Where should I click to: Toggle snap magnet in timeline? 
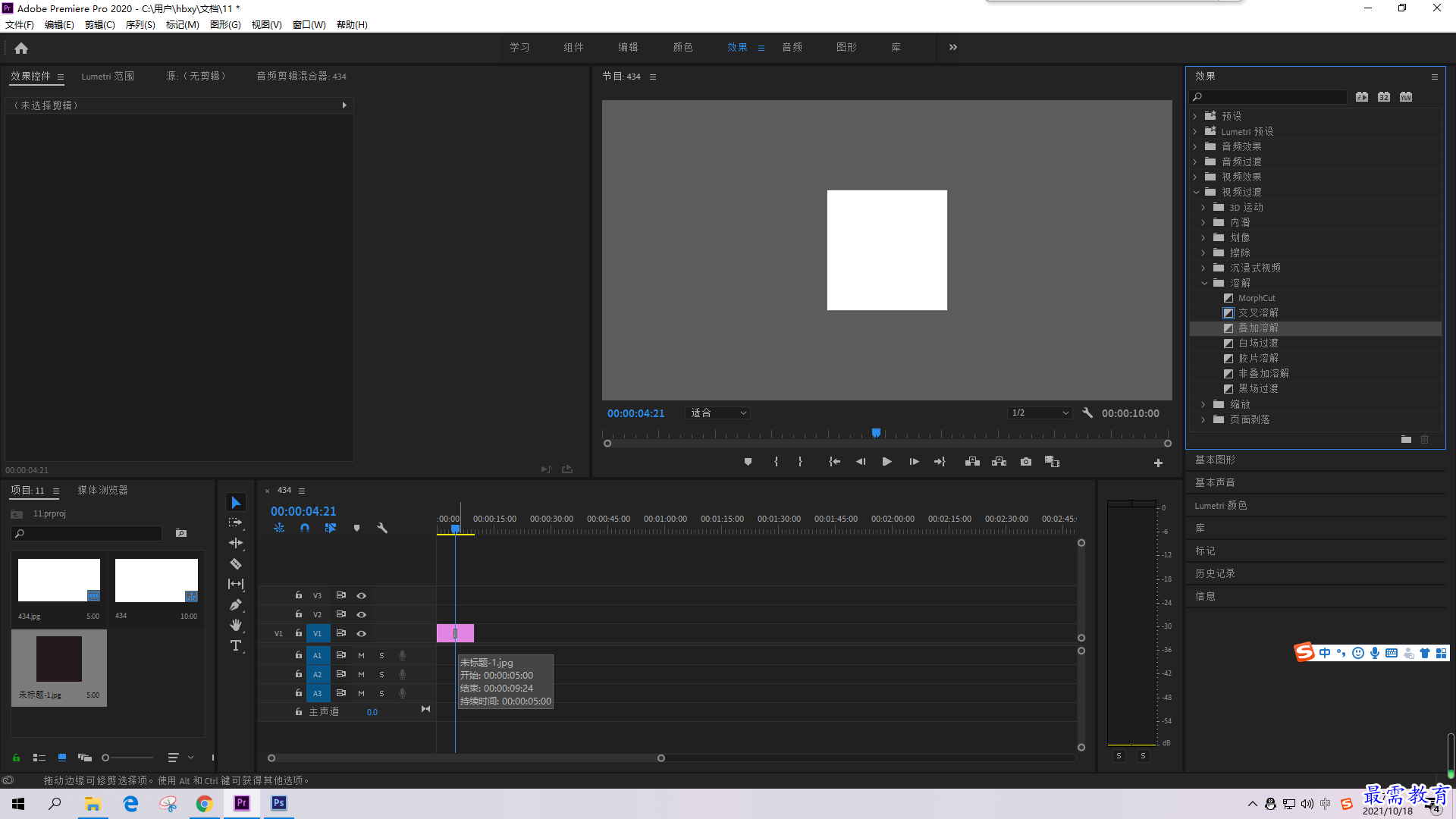(x=305, y=528)
